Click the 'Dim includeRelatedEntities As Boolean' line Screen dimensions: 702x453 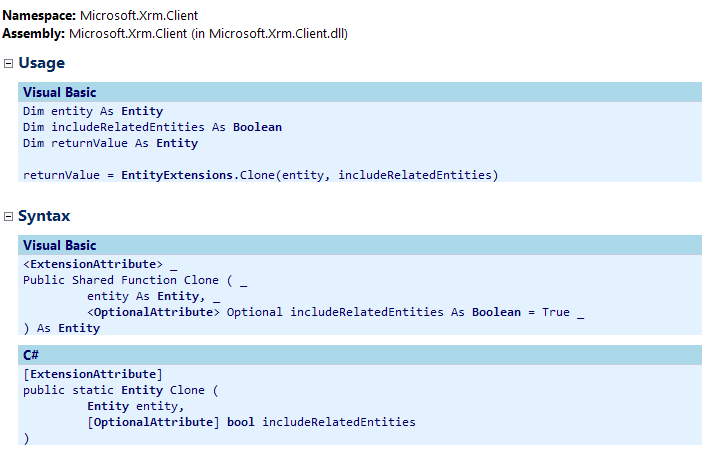[x=153, y=127]
